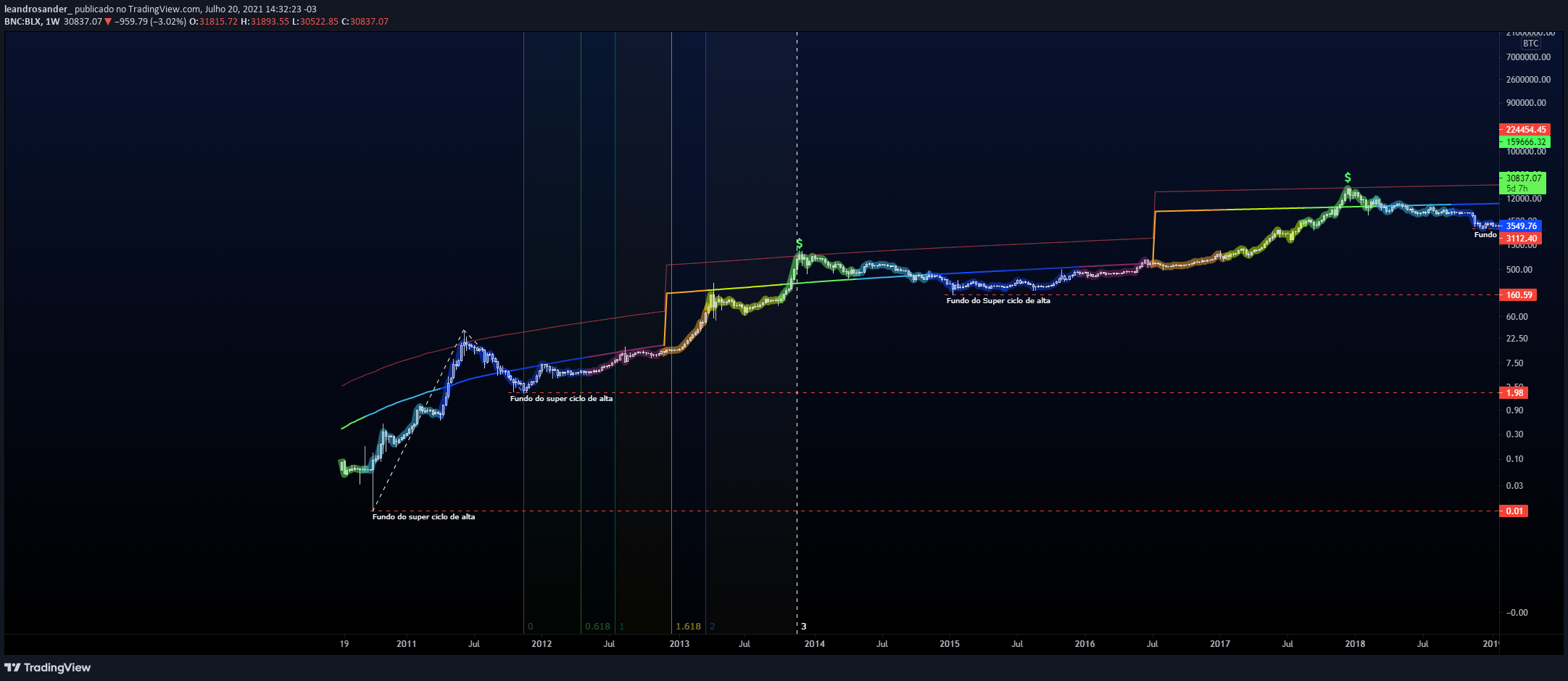1568x681 pixels.
Task: Click the red down-triangle next to price change
Action: coord(108,22)
